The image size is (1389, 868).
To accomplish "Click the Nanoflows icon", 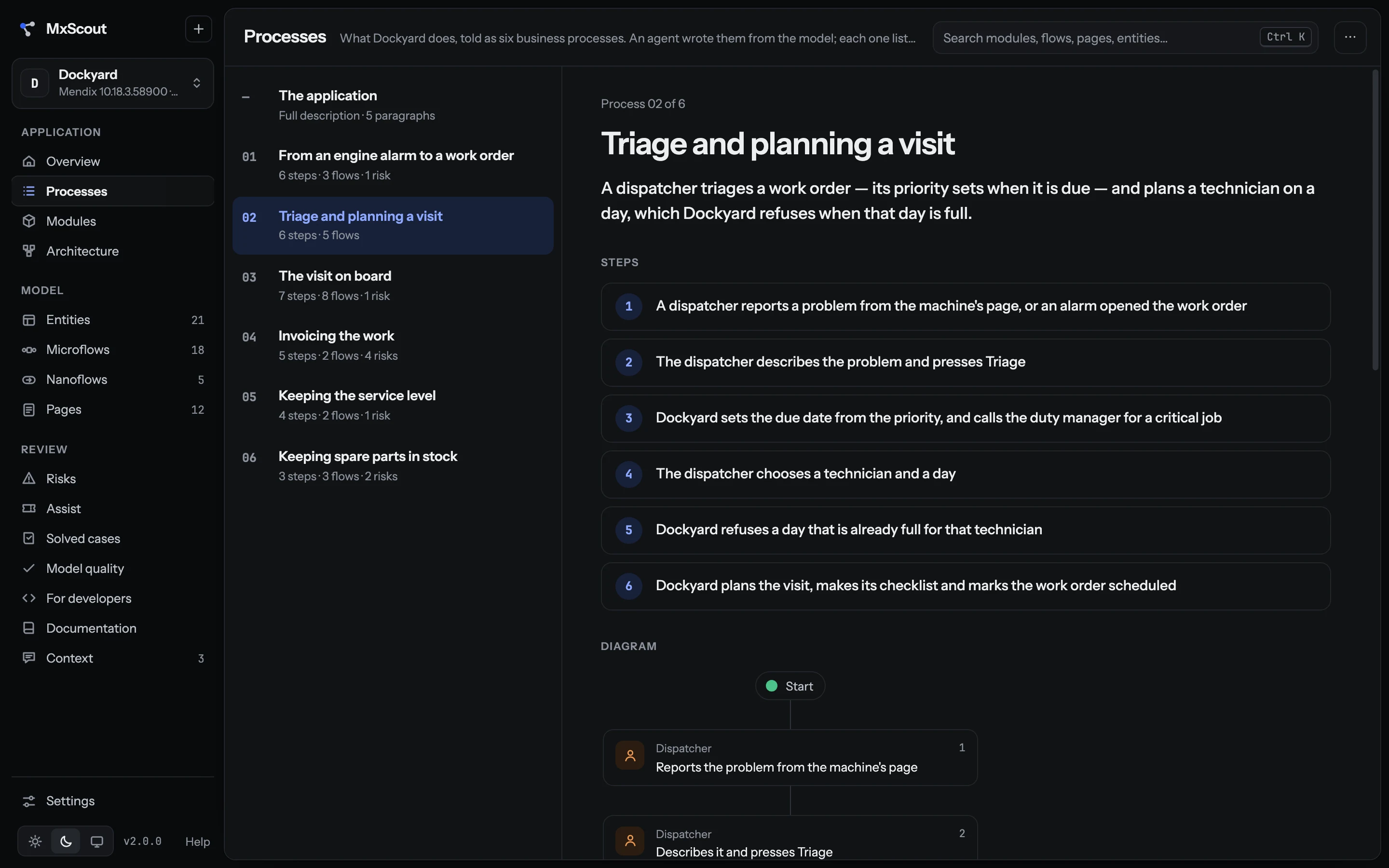I will tap(29, 380).
